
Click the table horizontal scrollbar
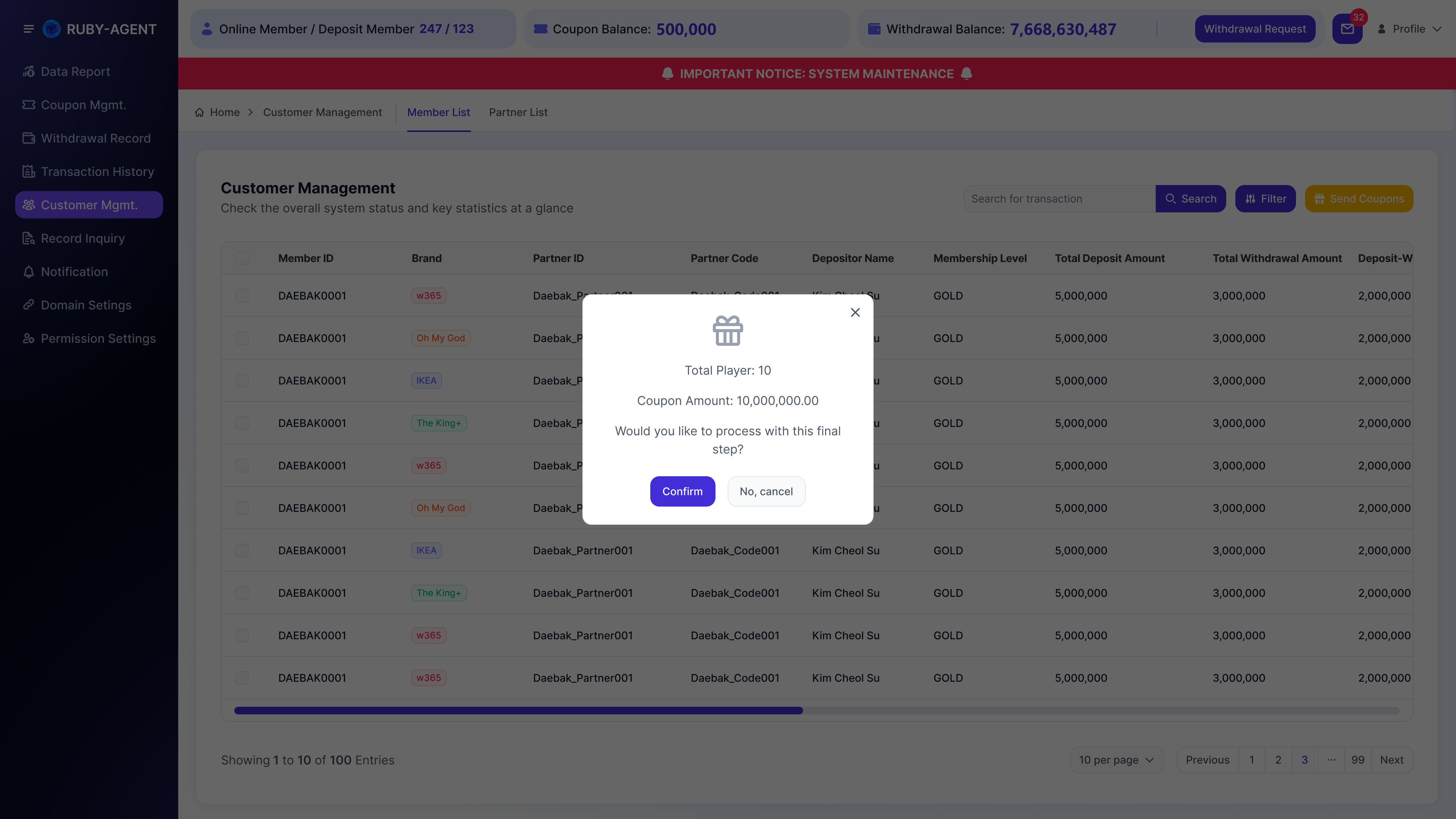point(518,711)
